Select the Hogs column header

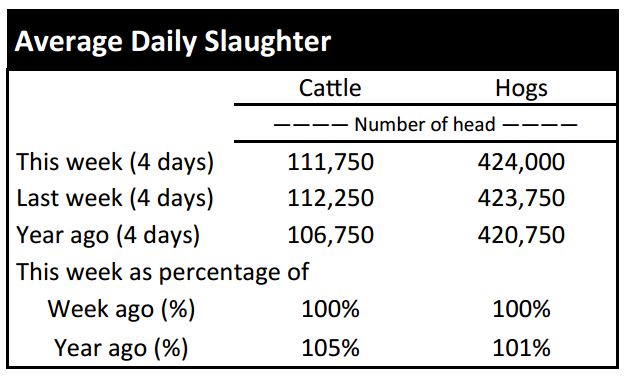[x=521, y=89]
